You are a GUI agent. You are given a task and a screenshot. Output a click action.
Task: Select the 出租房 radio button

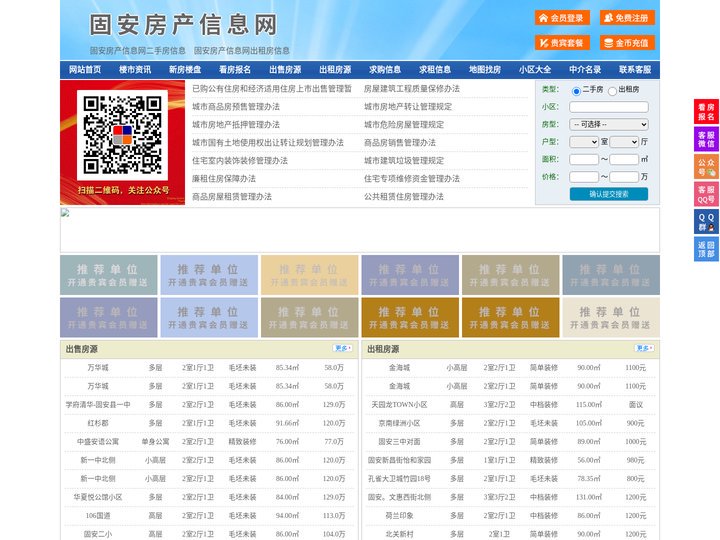[x=612, y=91]
